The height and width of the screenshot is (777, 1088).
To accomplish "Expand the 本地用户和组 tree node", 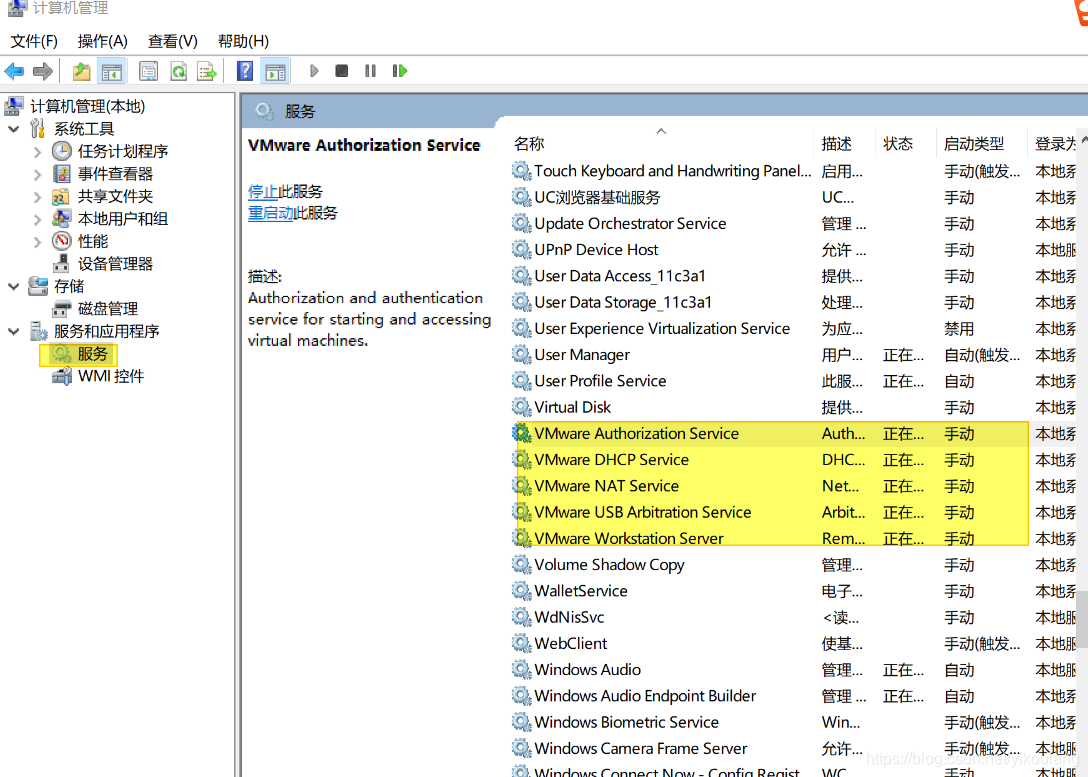I will [x=37, y=219].
